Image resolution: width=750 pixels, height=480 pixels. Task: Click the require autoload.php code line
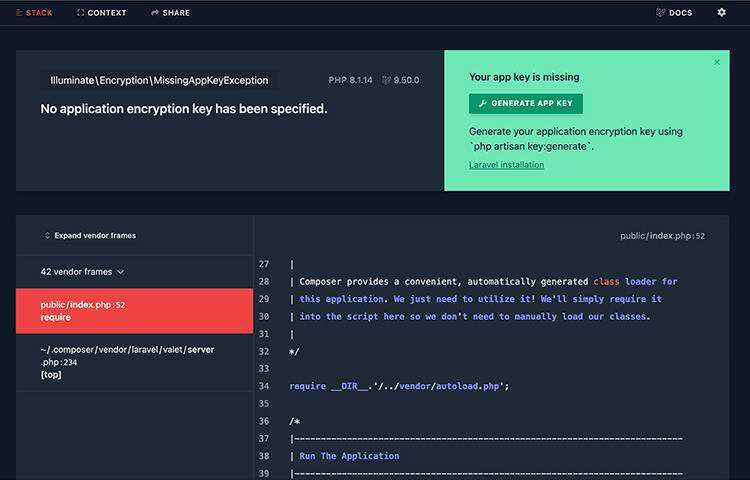[x=399, y=386]
